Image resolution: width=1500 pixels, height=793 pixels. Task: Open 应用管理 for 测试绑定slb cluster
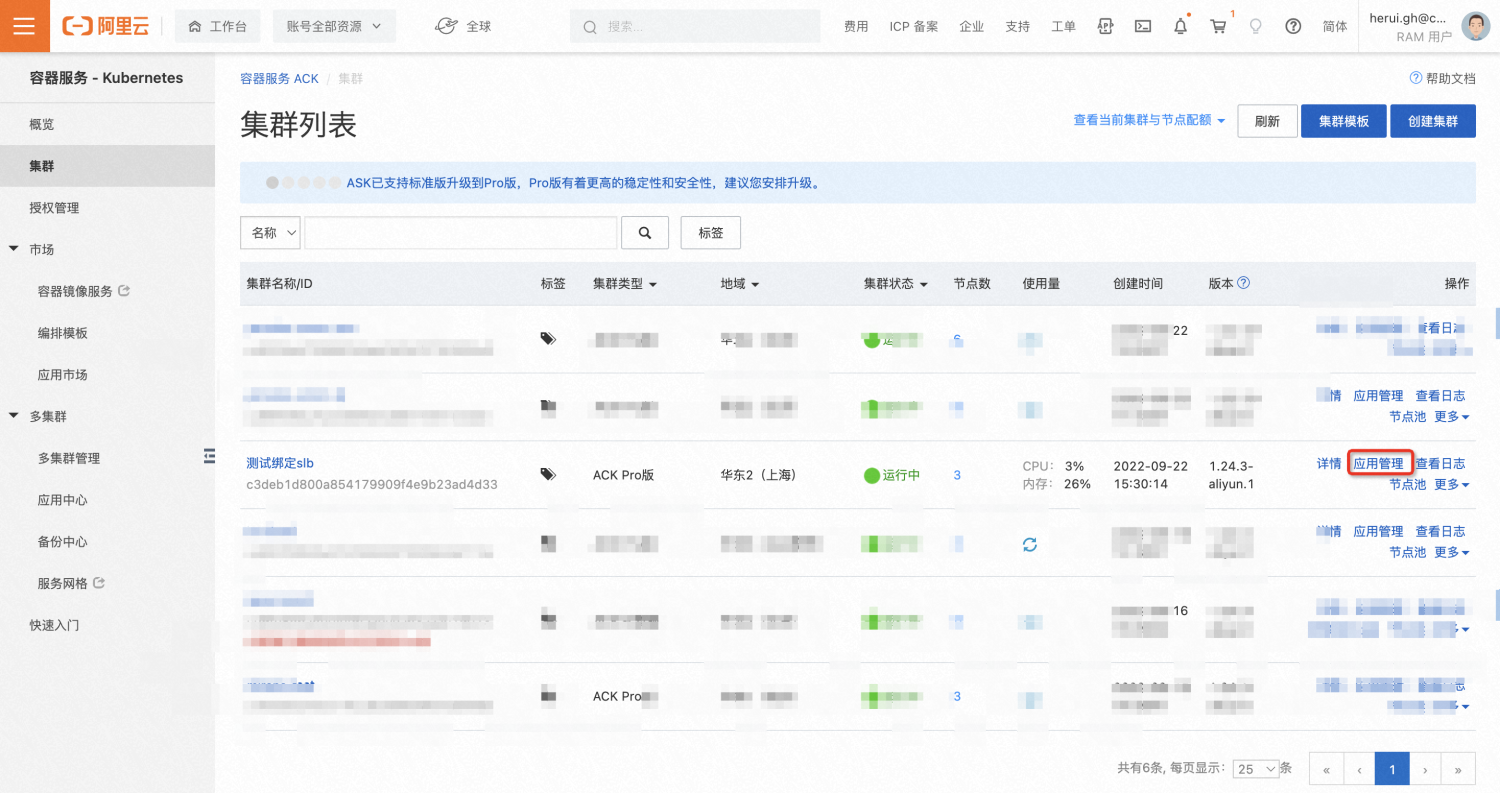point(1379,463)
